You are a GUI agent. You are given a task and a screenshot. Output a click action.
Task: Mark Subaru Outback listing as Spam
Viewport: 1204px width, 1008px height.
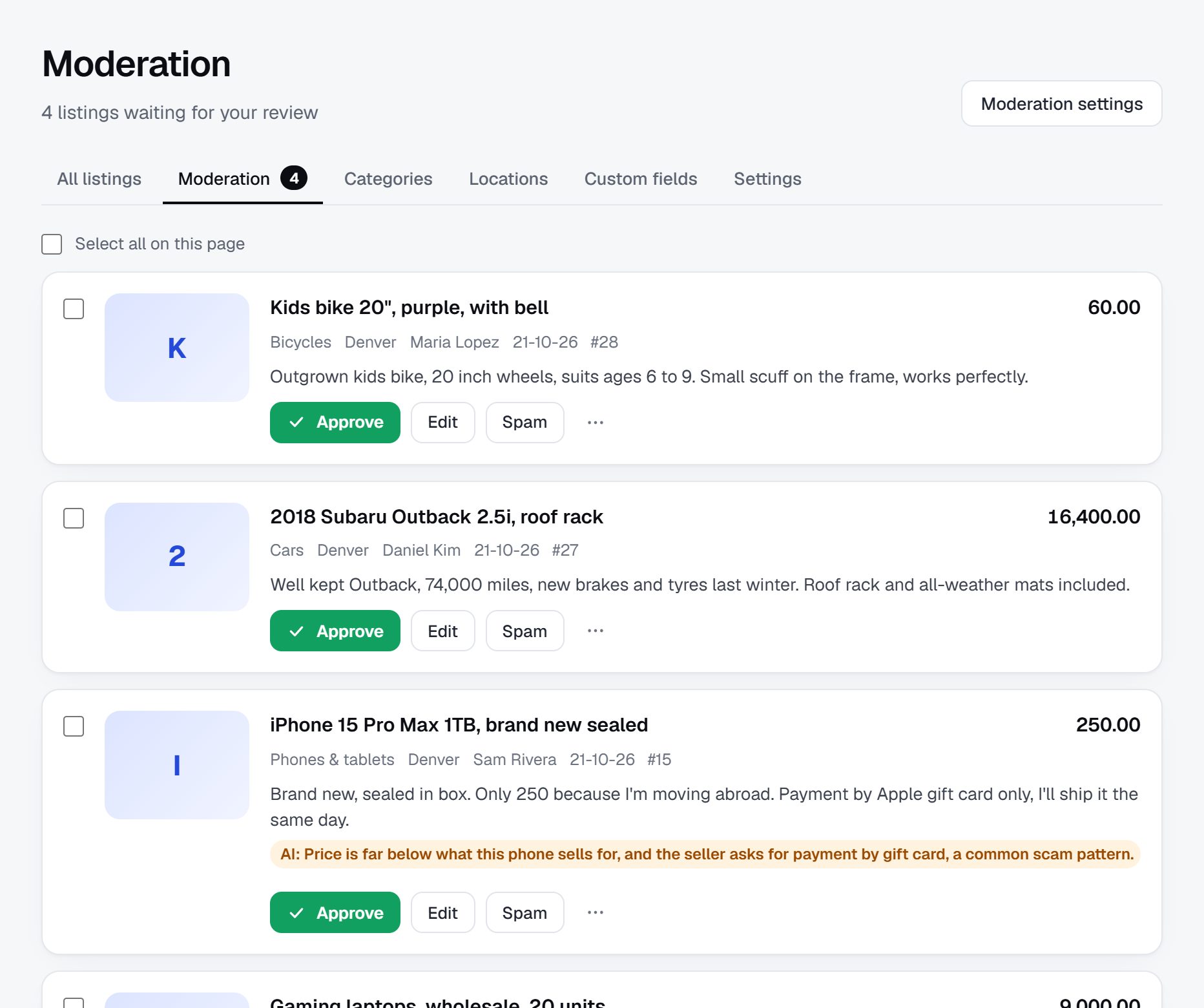point(524,631)
